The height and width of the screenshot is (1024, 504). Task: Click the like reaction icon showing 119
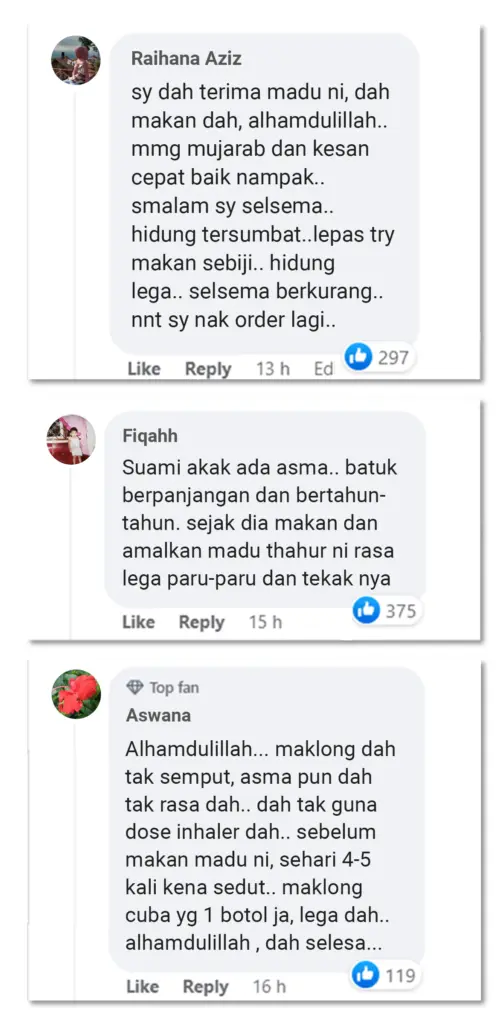coord(366,975)
